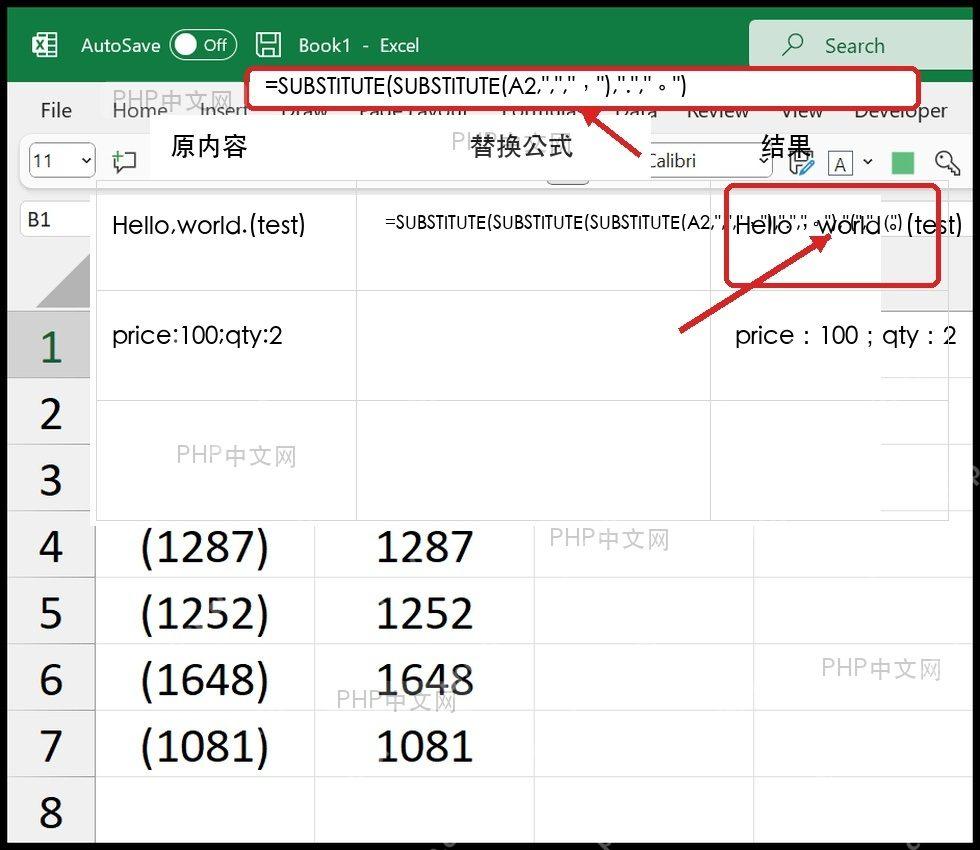
Task: Select row header 8
Action: click(x=51, y=811)
